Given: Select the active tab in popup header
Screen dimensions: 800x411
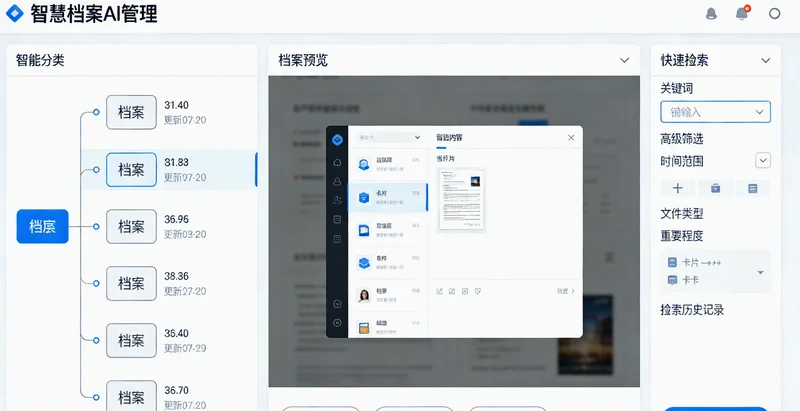Looking at the screenshot, I should [449, 138].
